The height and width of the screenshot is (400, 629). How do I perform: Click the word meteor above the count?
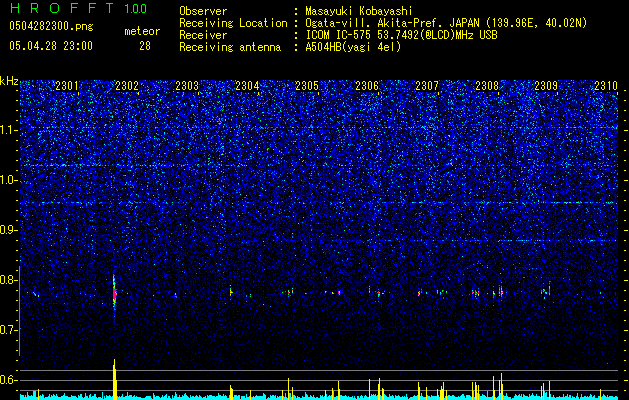point(142,31)
